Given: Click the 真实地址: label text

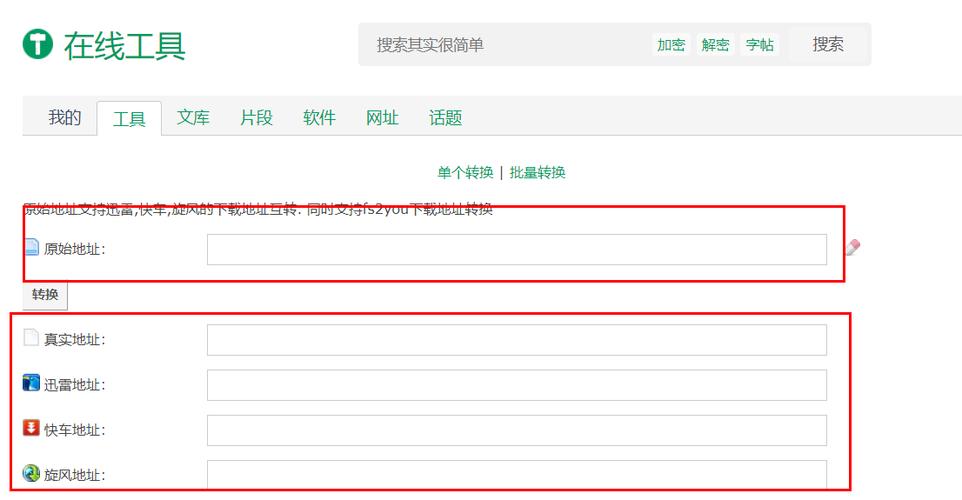Looking at the screenshot, I should coord(75,339).
